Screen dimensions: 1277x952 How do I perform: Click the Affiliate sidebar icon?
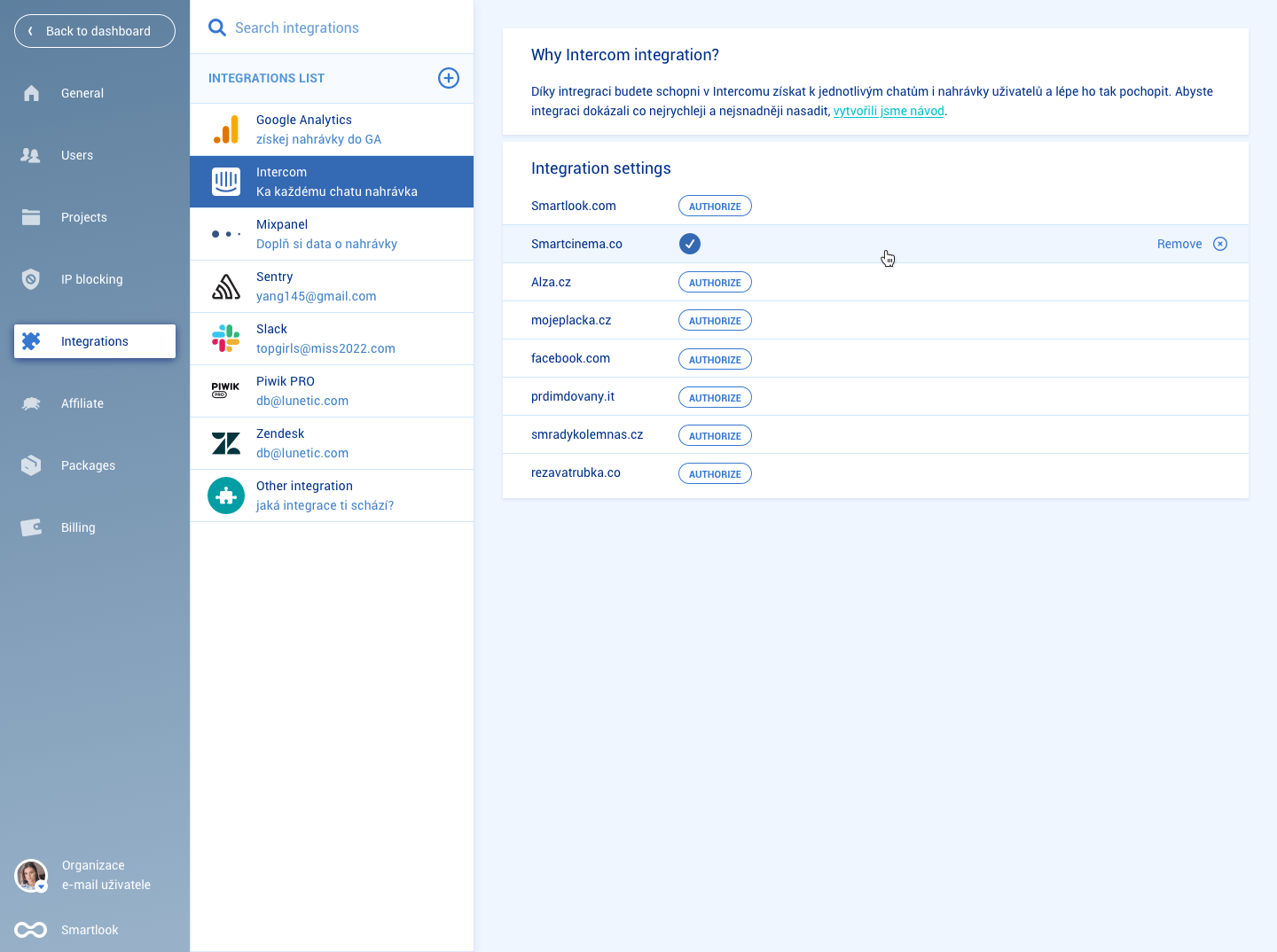coord(31,403)
